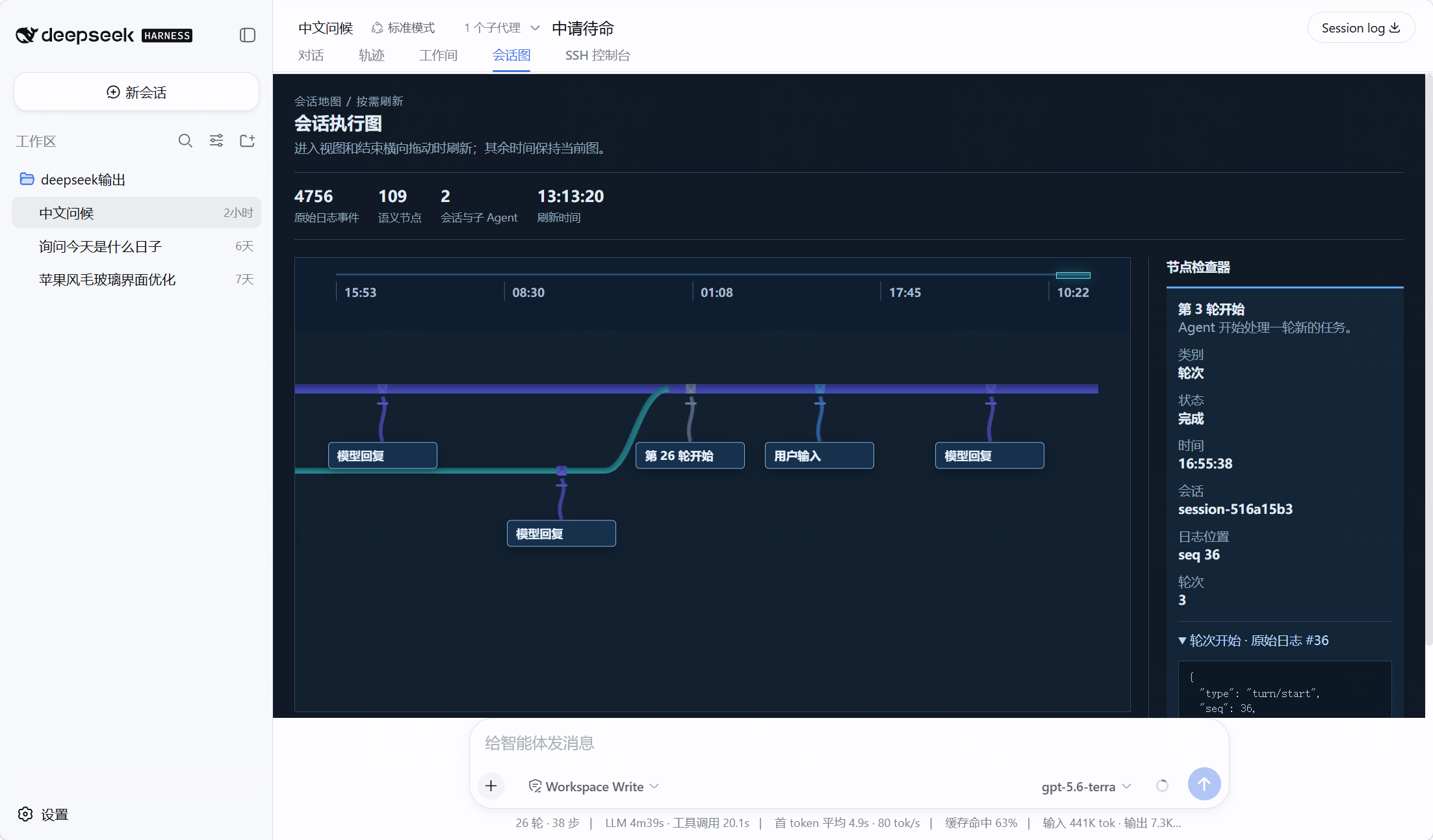This screenshot has width=1433, height=840.
Task: Click the 26 轮 · 38 步 status text
Action: click(x=547, y=823)
